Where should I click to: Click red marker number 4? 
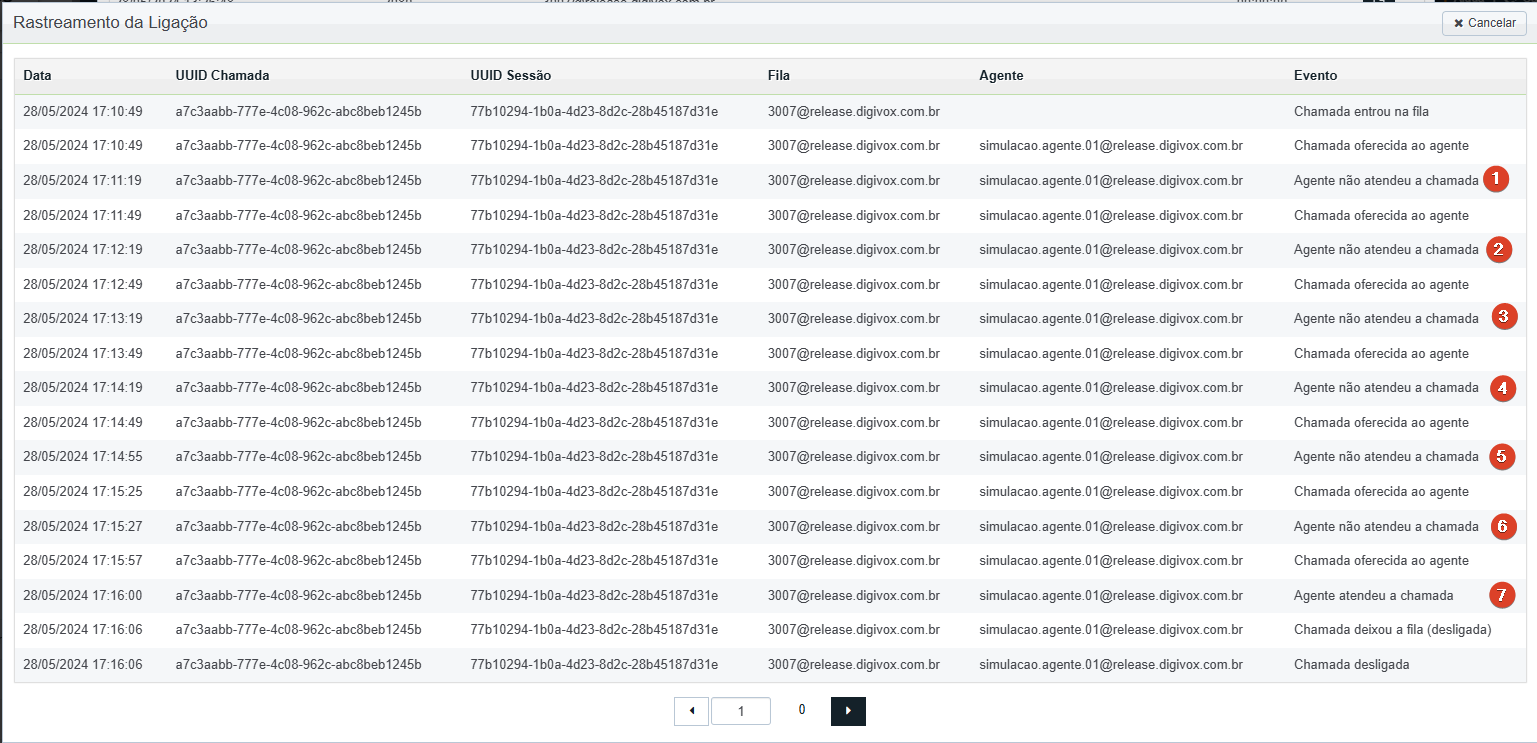coord(1502,388)
